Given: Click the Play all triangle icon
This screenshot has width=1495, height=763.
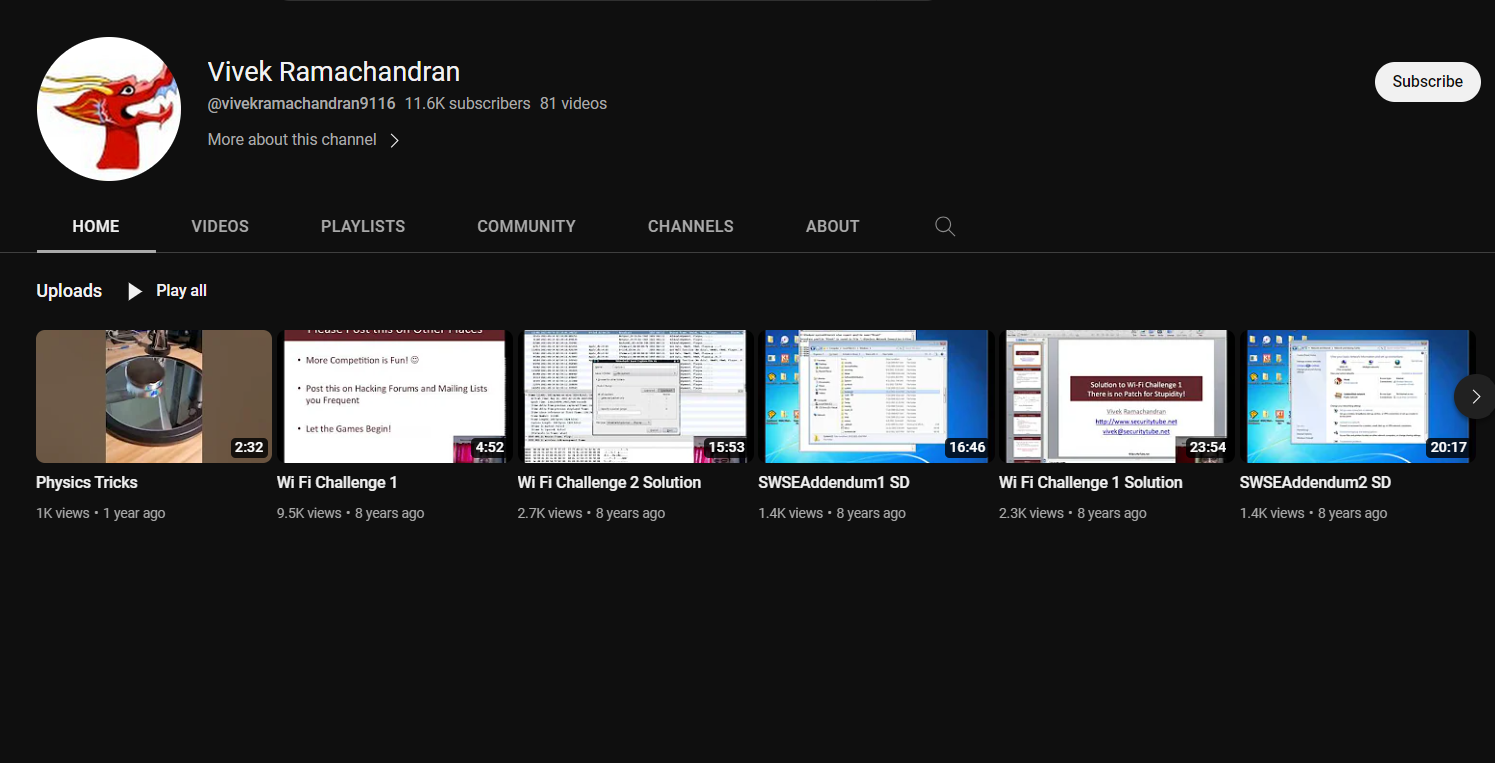Looking at the screenshot, I should pyautogui.click(x=135, y=290).
